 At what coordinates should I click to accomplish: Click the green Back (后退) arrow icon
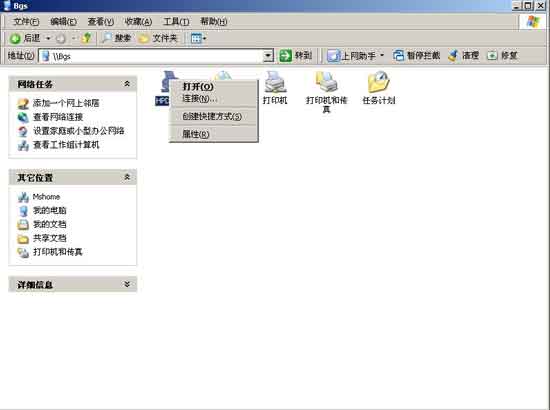click(15, 38)
